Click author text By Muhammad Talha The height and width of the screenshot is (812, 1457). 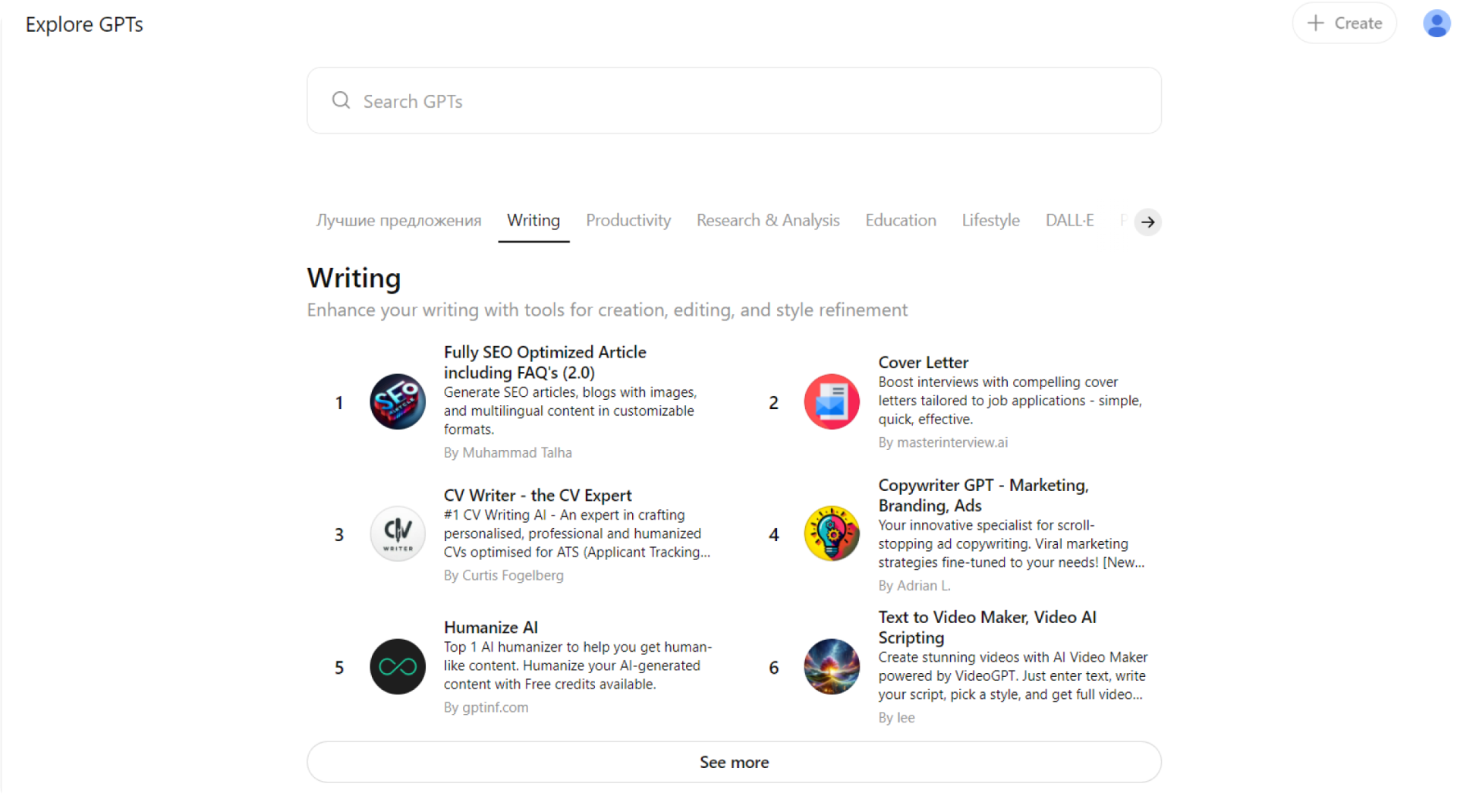point(508,452)
